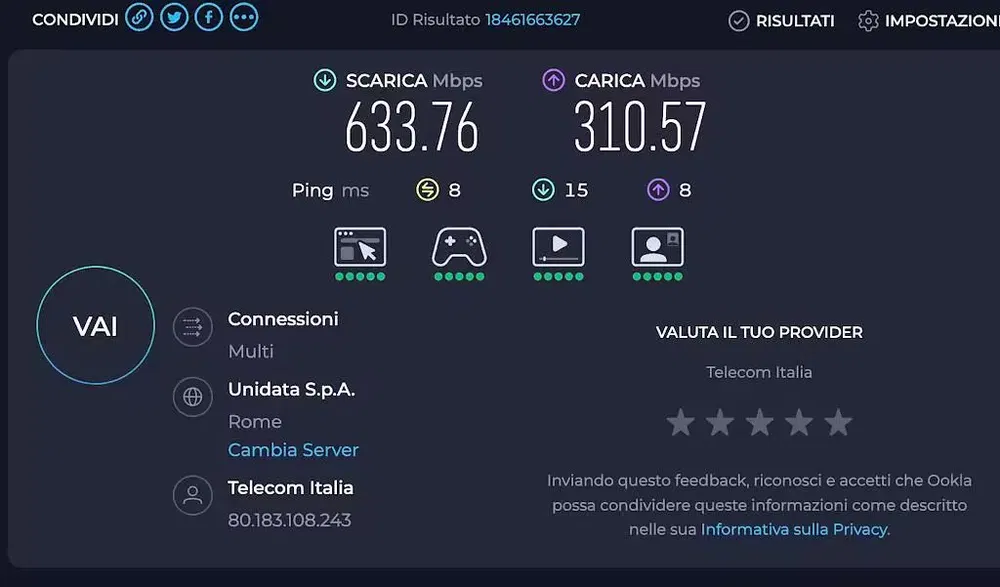The height and width of the screenshot is (587, 1000).
Task: Give Telecom Italia a five-star rating
Action: tap(838, 422)
